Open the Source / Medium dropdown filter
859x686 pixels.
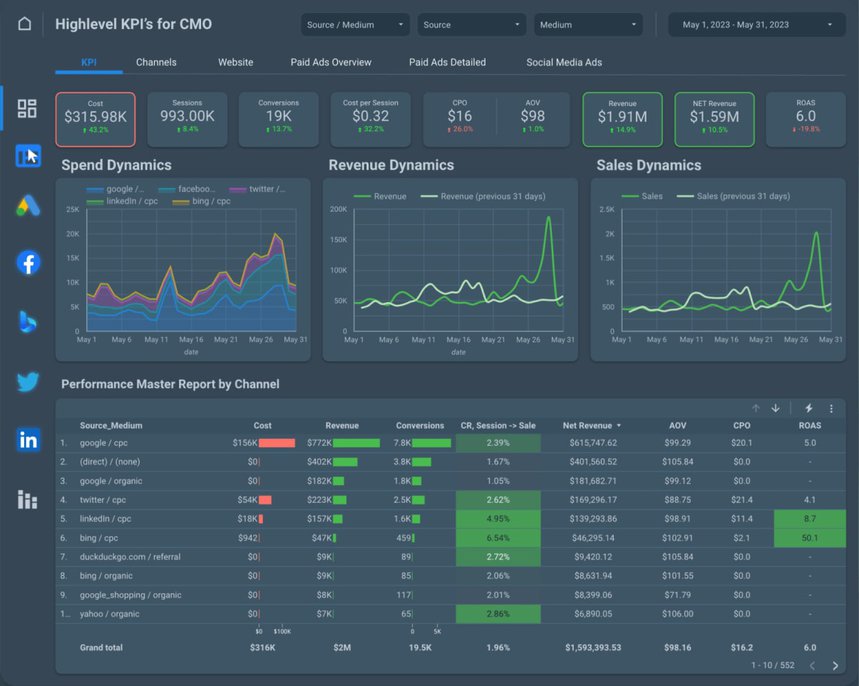click(355, 25)
